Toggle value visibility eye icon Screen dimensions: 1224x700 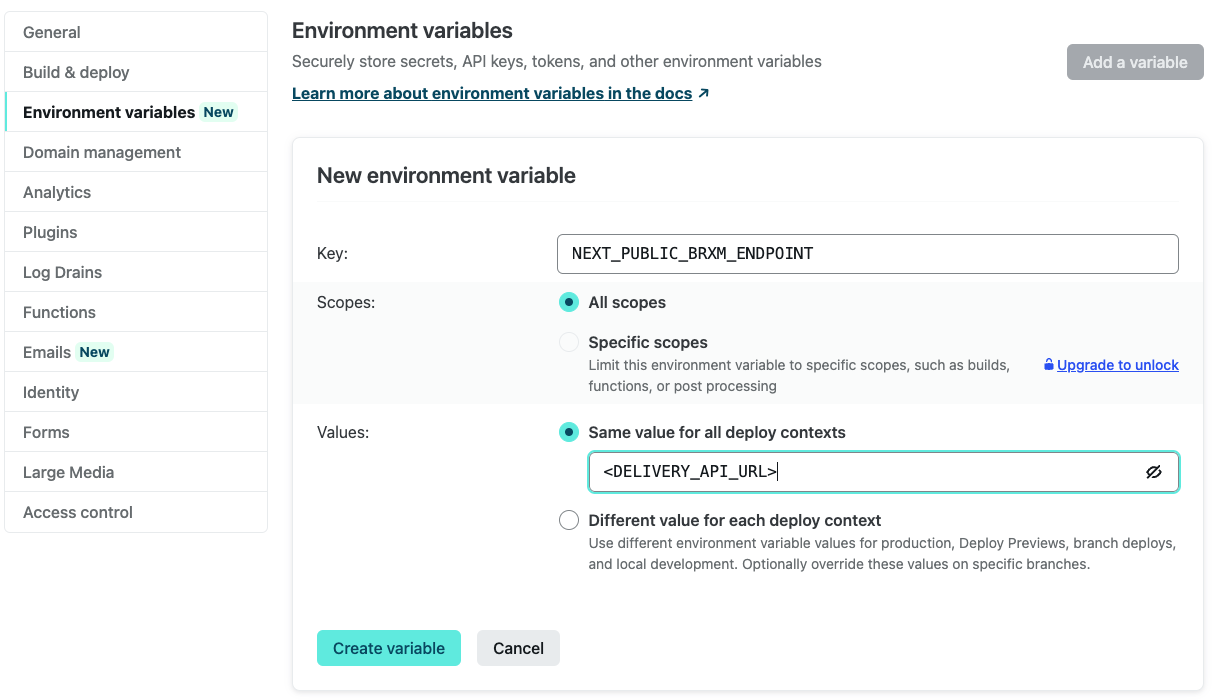pyautogui.click(x=1154, y=472)
